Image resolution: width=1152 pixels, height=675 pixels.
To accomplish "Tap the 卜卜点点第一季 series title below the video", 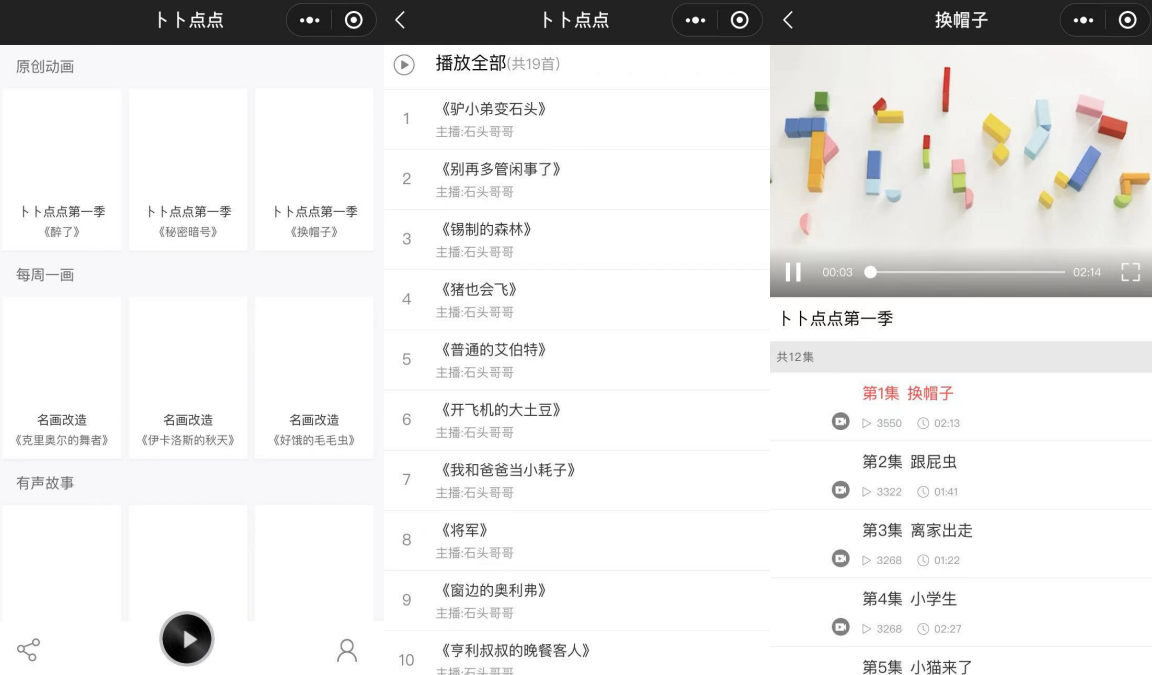I will pyautogui.click(x=836, y=319).
